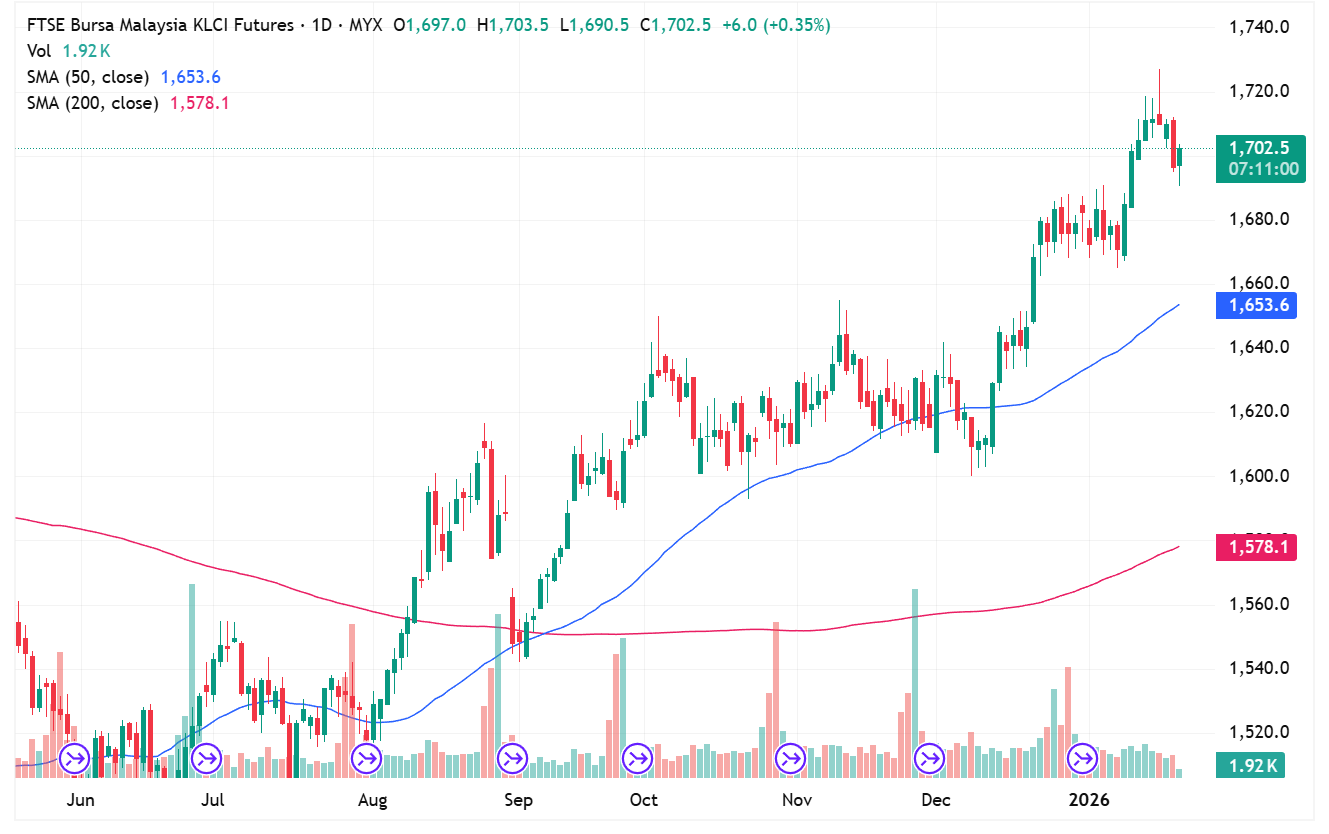This screenshot has width=1329, height=834.
Task: Click the Oct label on time axis
Action: (x=644, y=800)
